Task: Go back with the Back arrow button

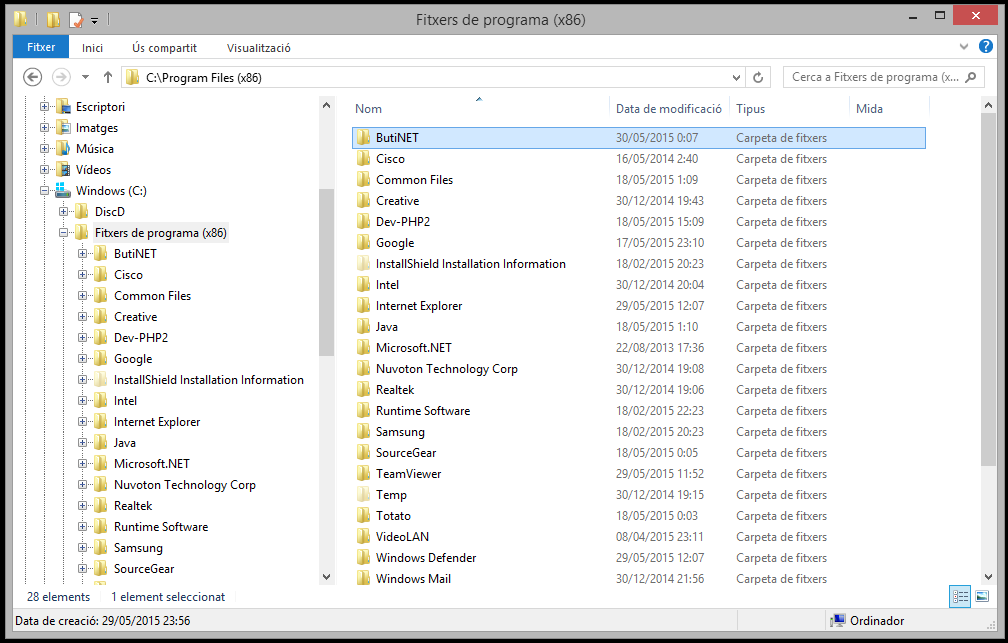Action: coord(32,77)
